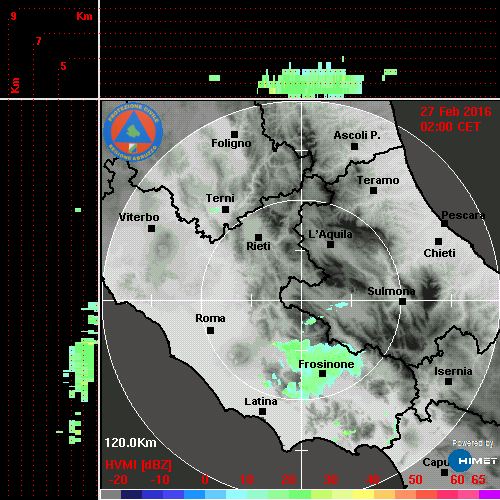500x500 pixels.
Task: Click the magenta swatch at the color bar's right end
Action: pyautogui.click(x=489, y=494)
